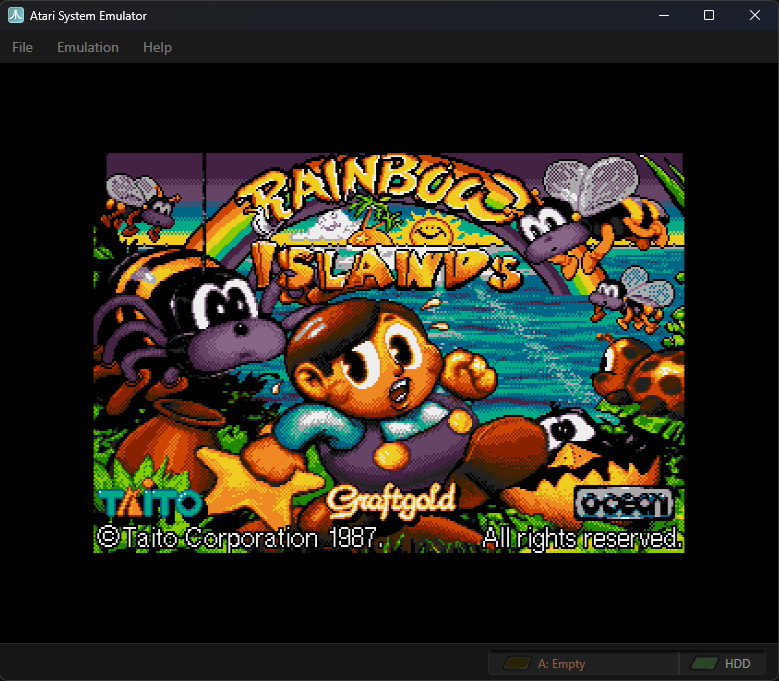Viewport: 779px width, 681px height.
Task: Minimize the Atari System Emulator window
Action: pos(664,15)
